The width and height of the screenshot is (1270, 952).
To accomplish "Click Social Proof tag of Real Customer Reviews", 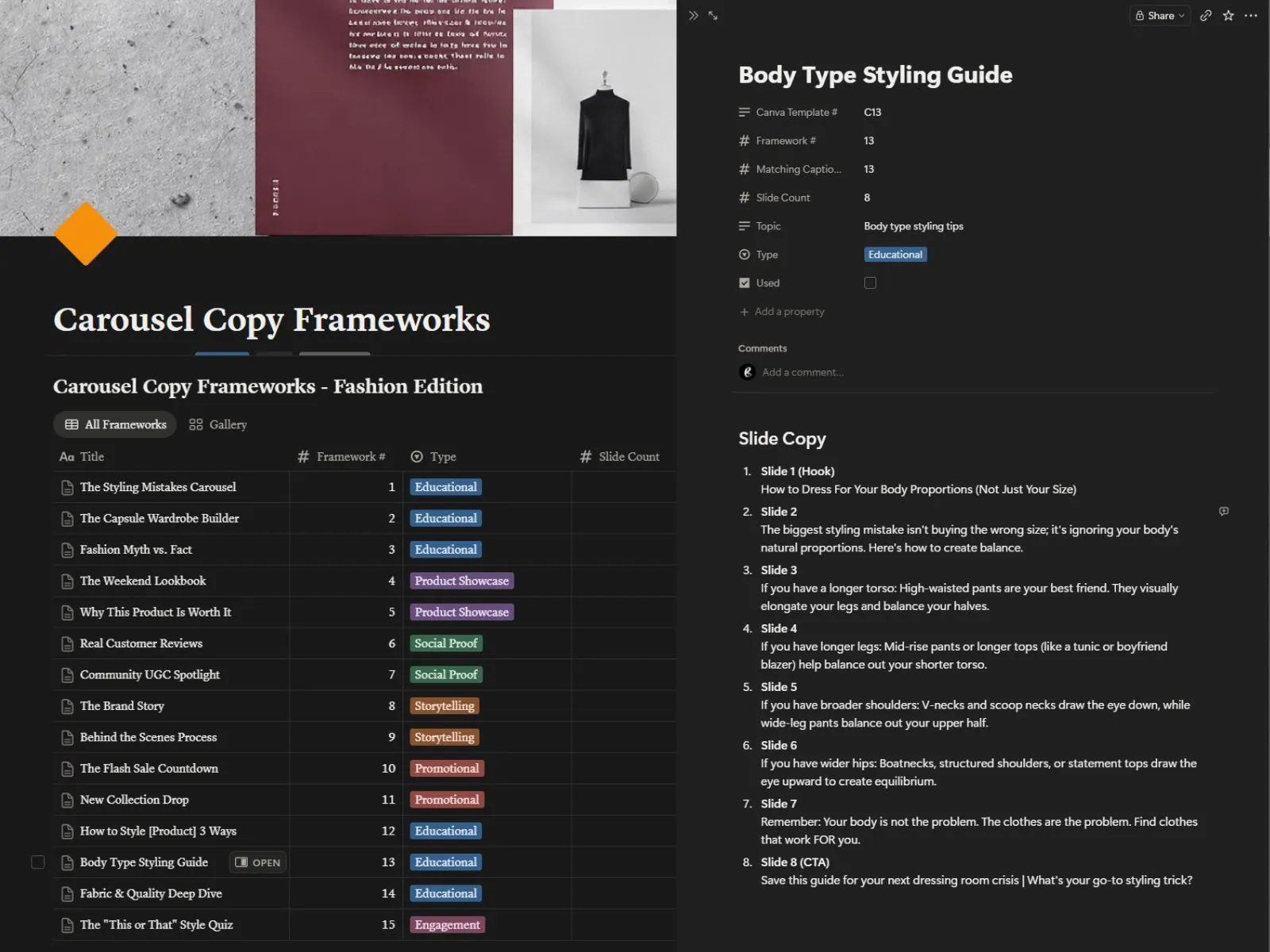I will pyautogui.click(x=446, y=643).
